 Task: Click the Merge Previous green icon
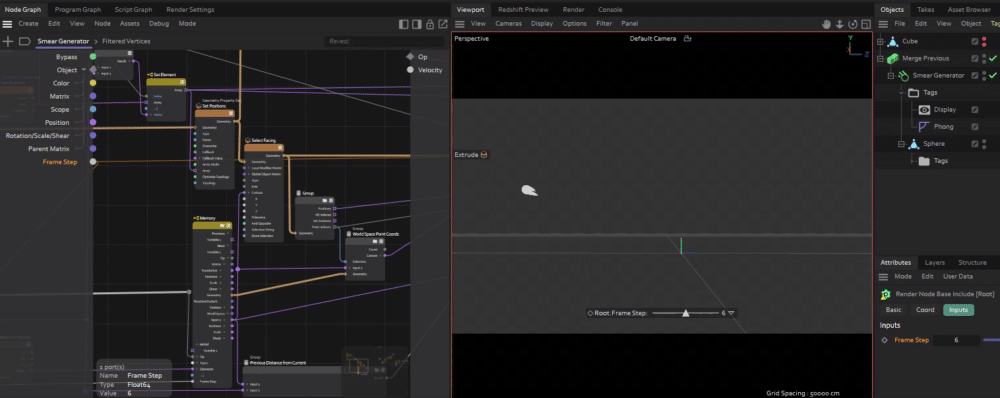point(893,58)
